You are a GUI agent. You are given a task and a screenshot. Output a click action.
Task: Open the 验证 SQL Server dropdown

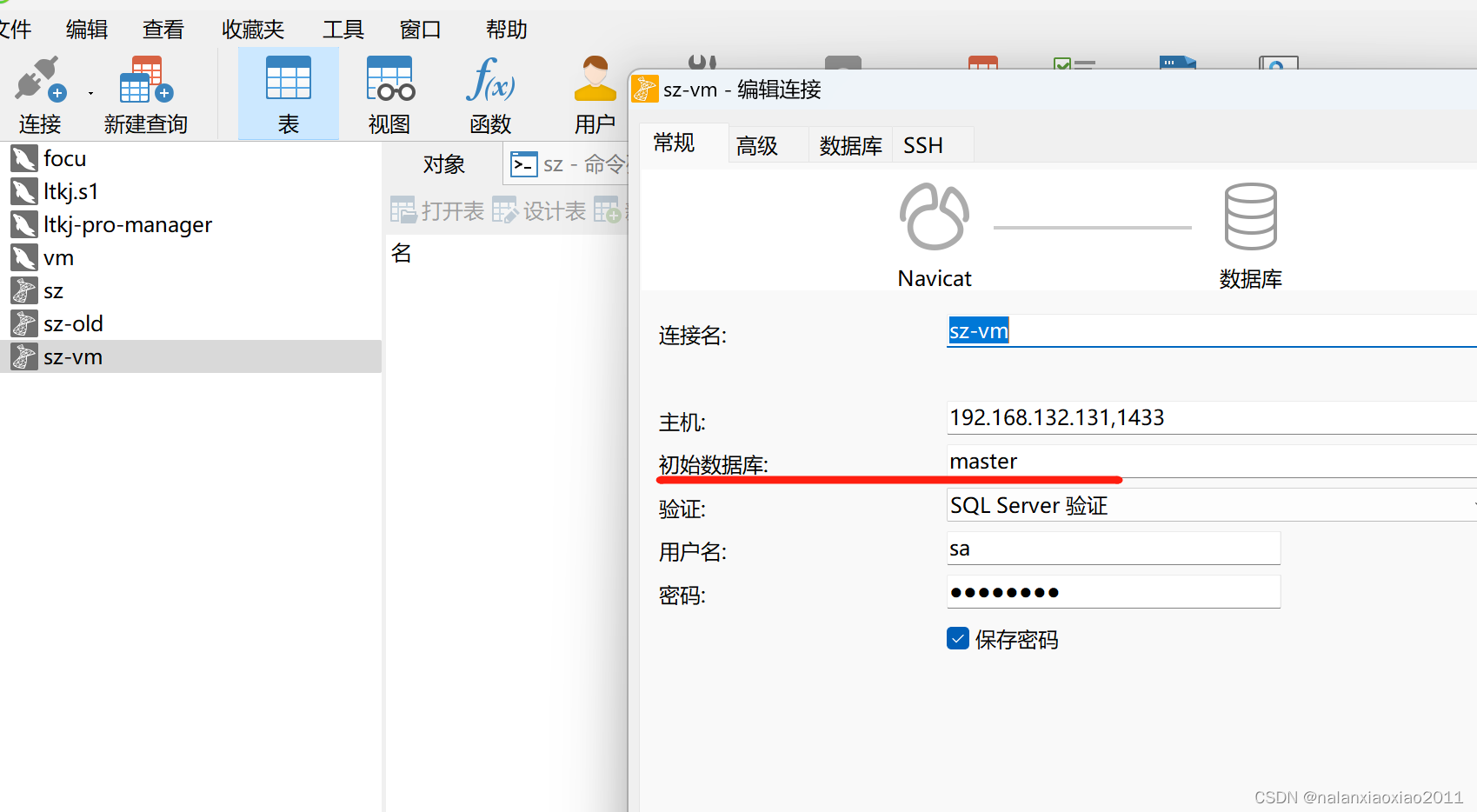(x=1212, y=505)
